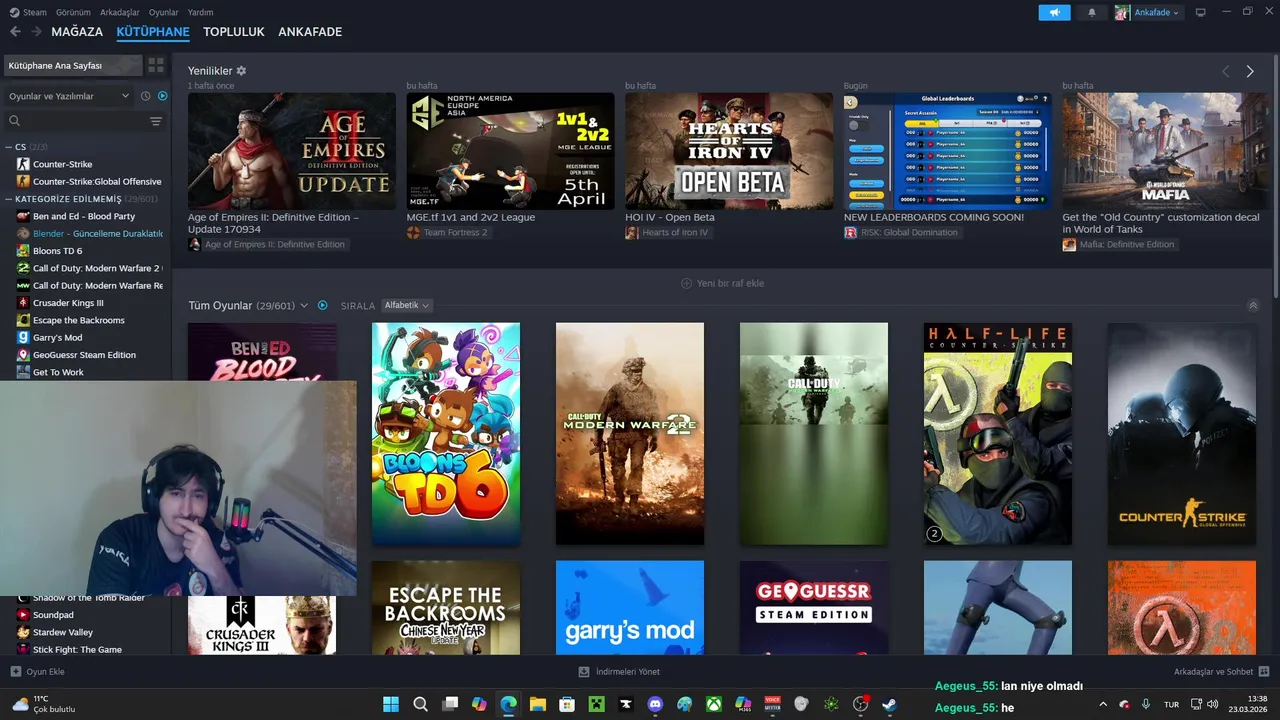Screen dimensions: 1280x720
Task: Open the ANKAFADE profile tab
Action: coord(310,32)
